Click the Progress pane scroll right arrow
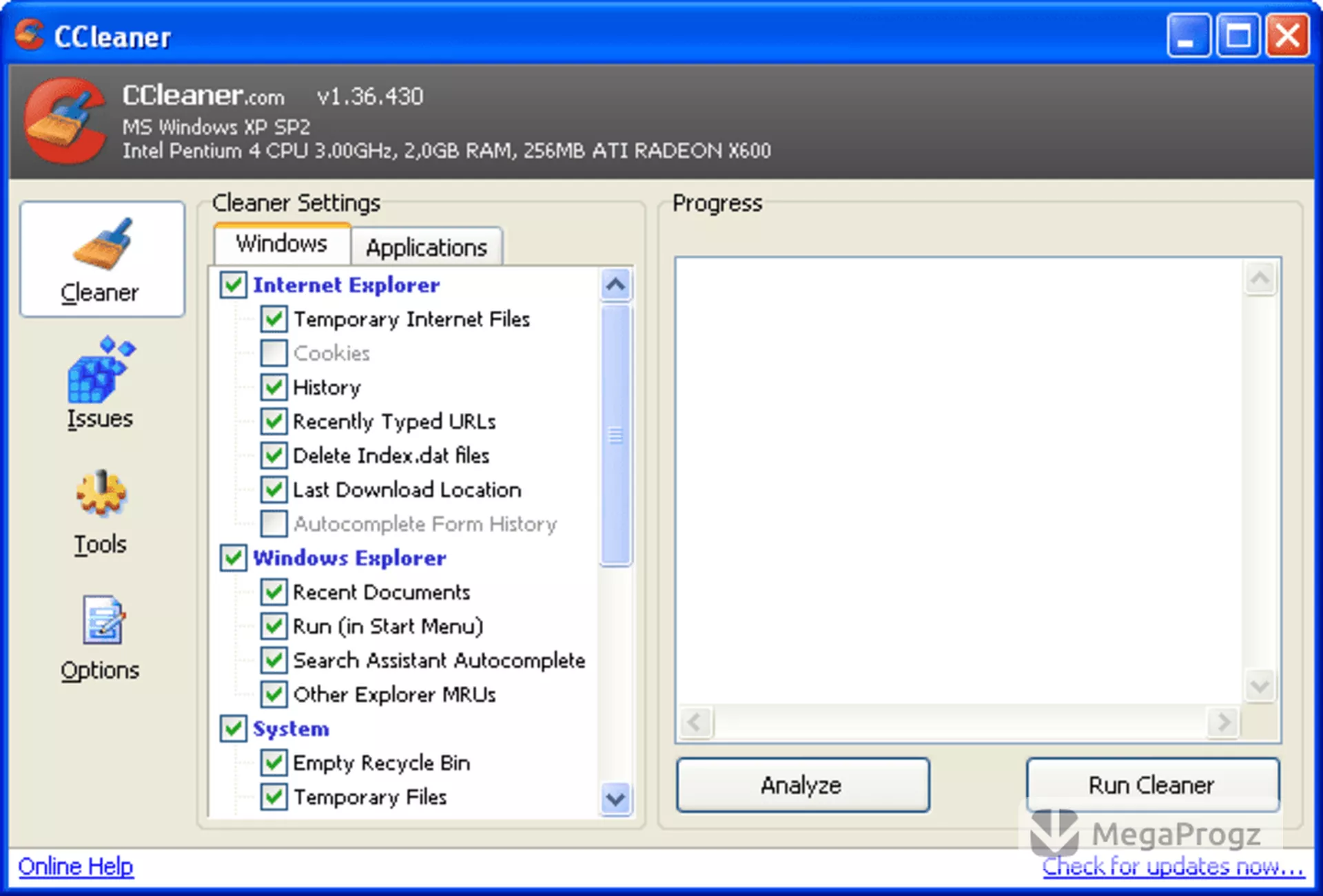 coord(1224,722)
